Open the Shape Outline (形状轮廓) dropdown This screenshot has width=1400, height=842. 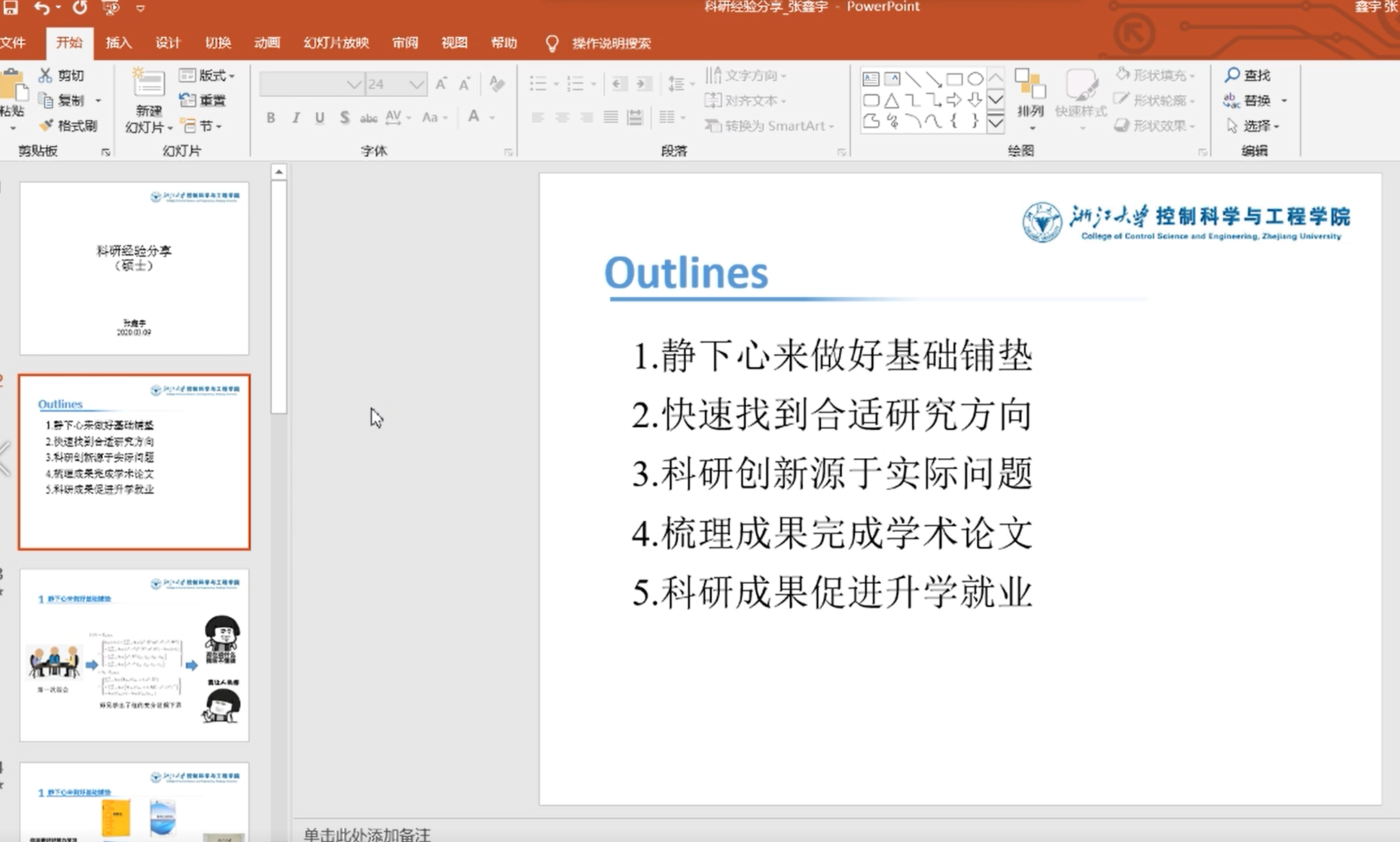(x=1155, y=101)
